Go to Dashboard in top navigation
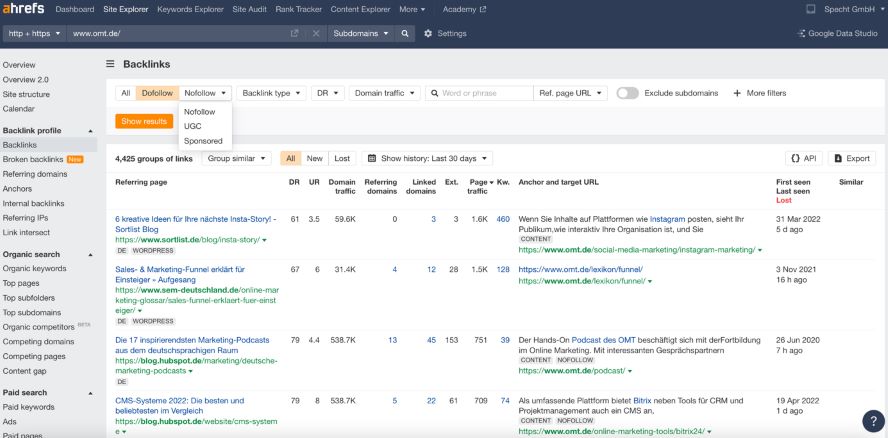This screenshot has height=438, width=888. pyautogui.click(x=75, y=9)
